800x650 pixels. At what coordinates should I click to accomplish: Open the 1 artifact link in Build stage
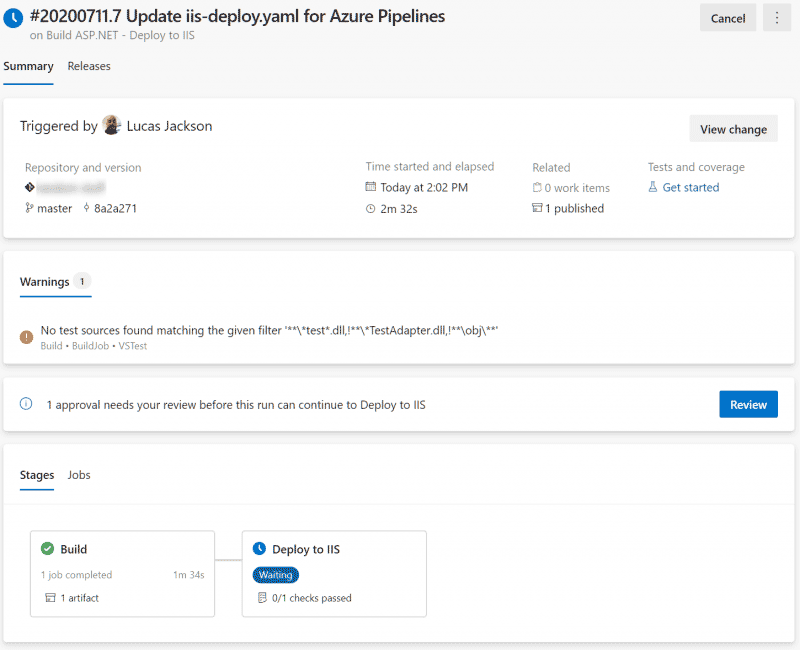tap(79, 598)
